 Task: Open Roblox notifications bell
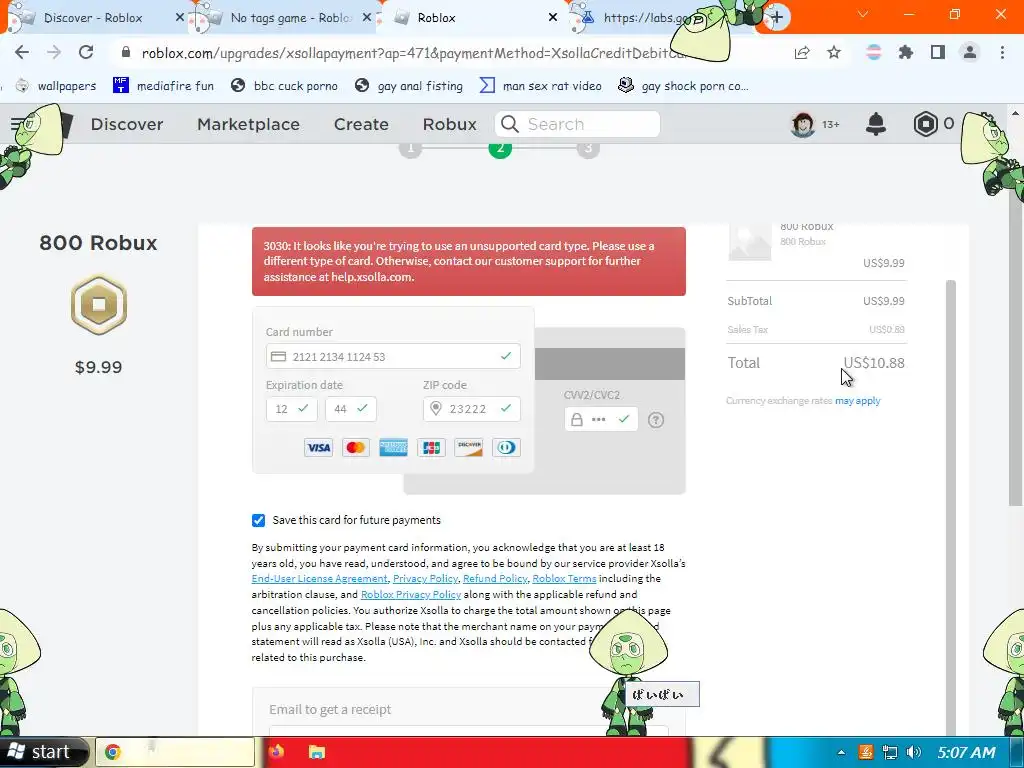(876, 123)
